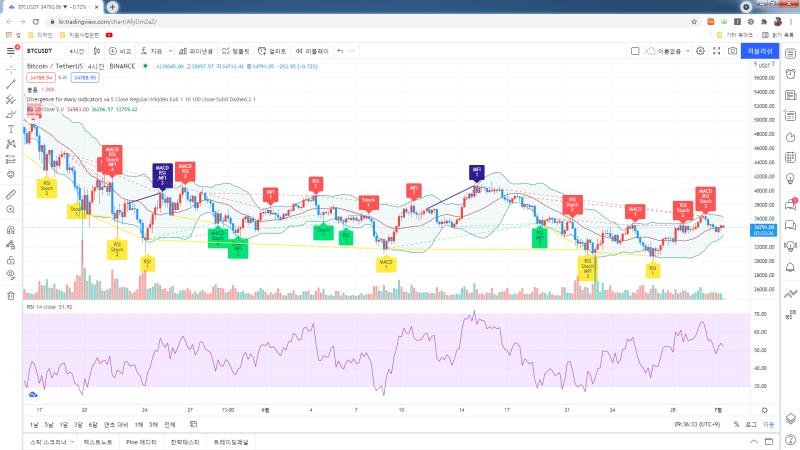
Task: Open the ideas lightbulb panel
Action: click(x=790, y=179)
